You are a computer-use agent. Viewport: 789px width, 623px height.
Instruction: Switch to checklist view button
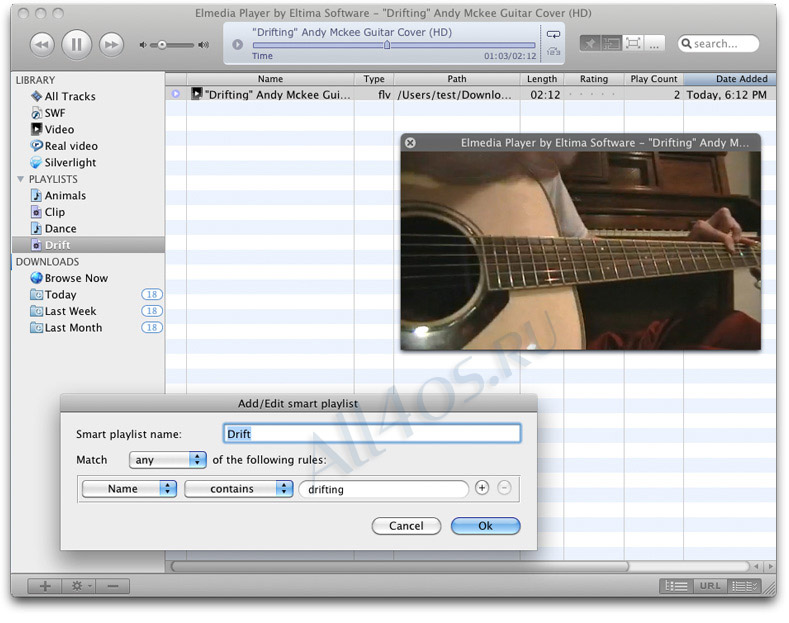pyautogui.click(x=744, y=586)
